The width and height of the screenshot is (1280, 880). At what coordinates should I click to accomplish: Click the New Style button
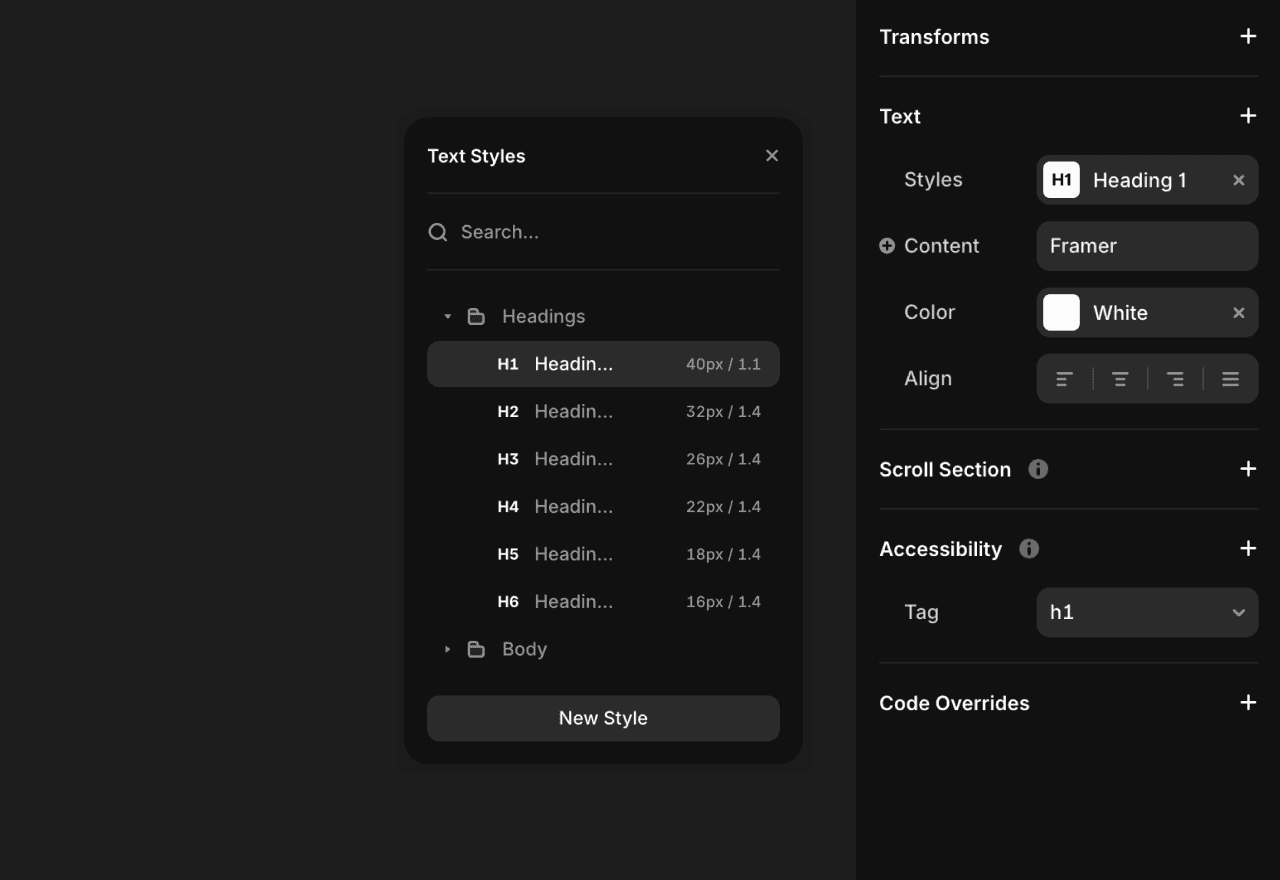coord(603,718)
